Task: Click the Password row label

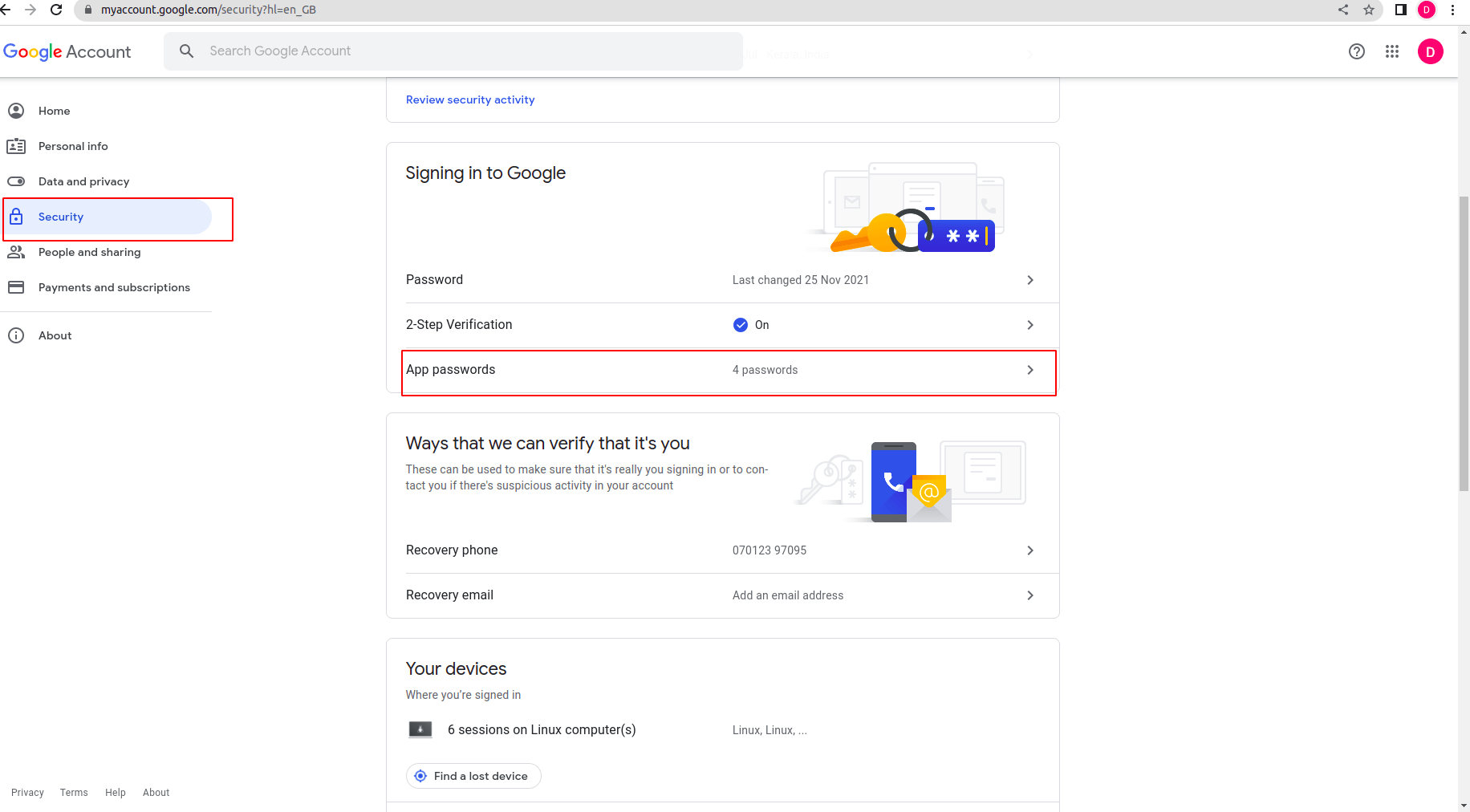Action: 434,280
